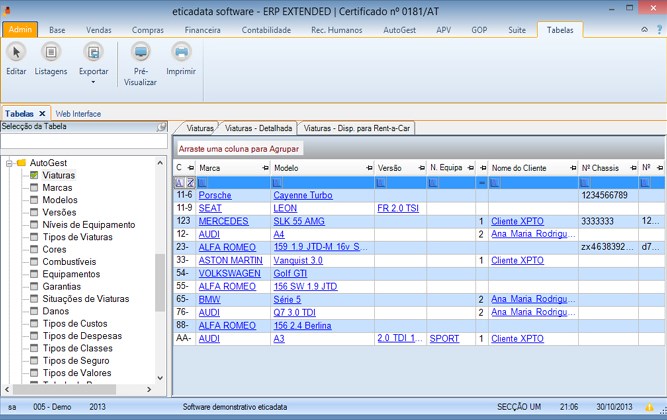Close the Tabelas document tab

pyautogui.click(x=43, y=114)
